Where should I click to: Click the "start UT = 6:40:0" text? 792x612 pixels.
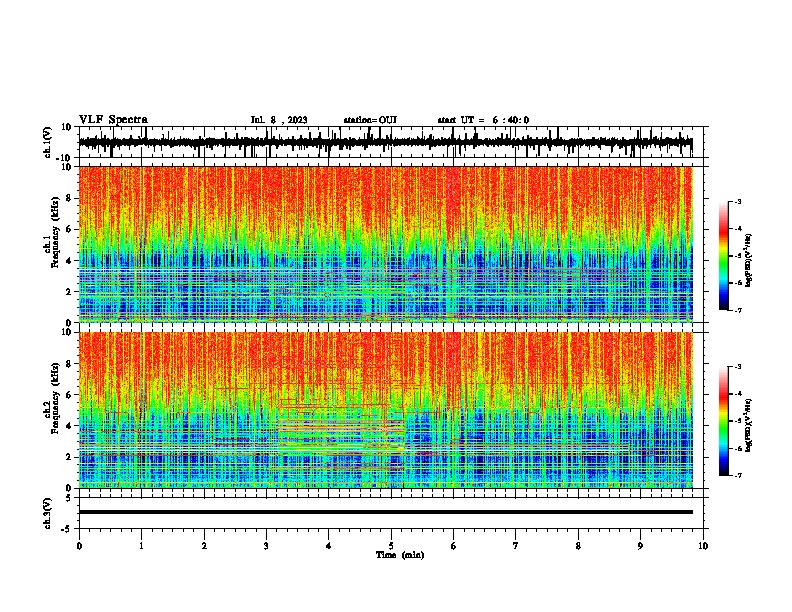pyautogui.click(x=483, y=120)
